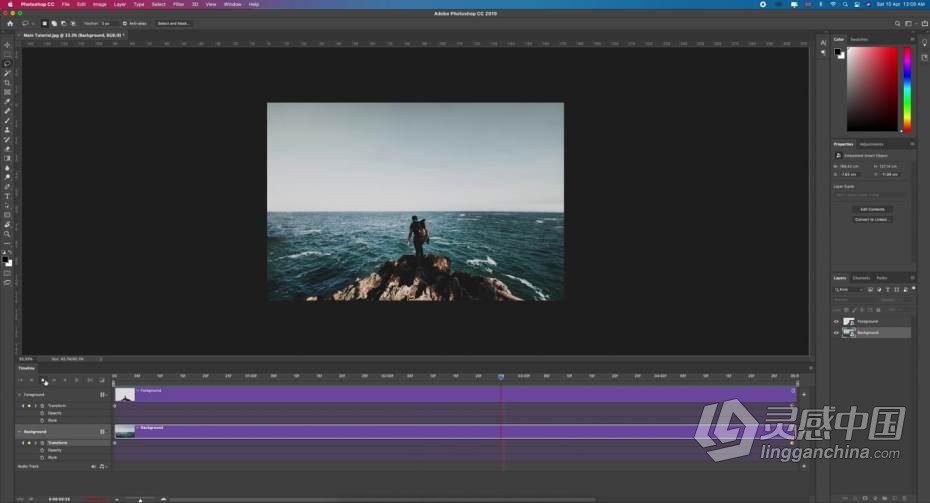Screen dimensions: 930x503
Task: Click the hue spectrum slider
Action: click(x=907, y=90)
